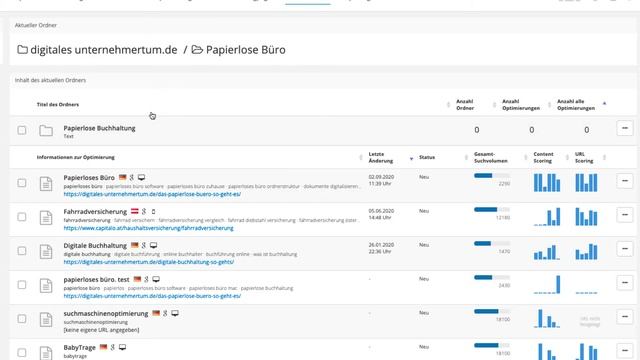
Task: Open actions menu for Papierlose Buchhaltung folder
Action: coord(624,128)
